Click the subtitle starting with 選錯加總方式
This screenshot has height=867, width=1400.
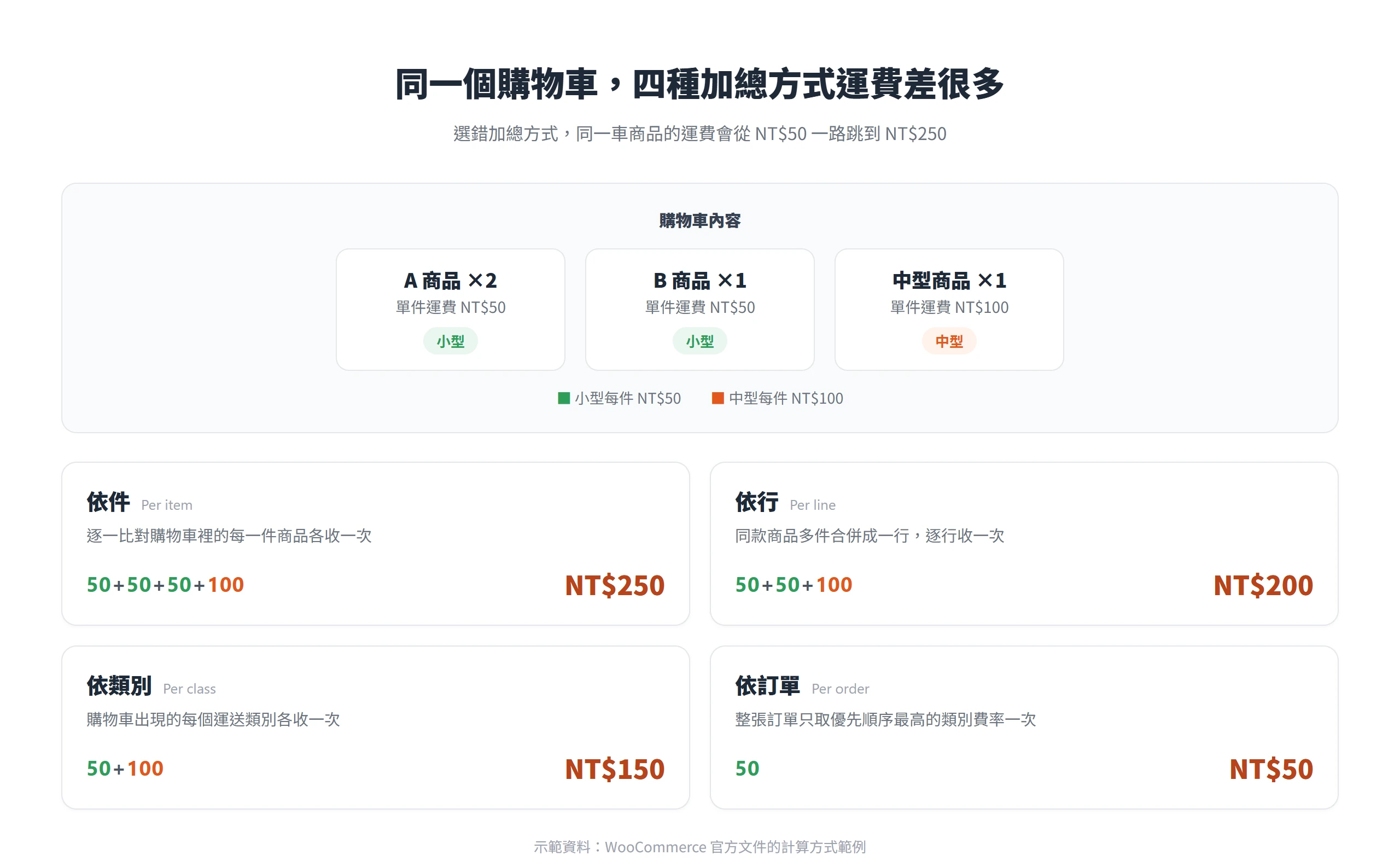click(699, 133)
